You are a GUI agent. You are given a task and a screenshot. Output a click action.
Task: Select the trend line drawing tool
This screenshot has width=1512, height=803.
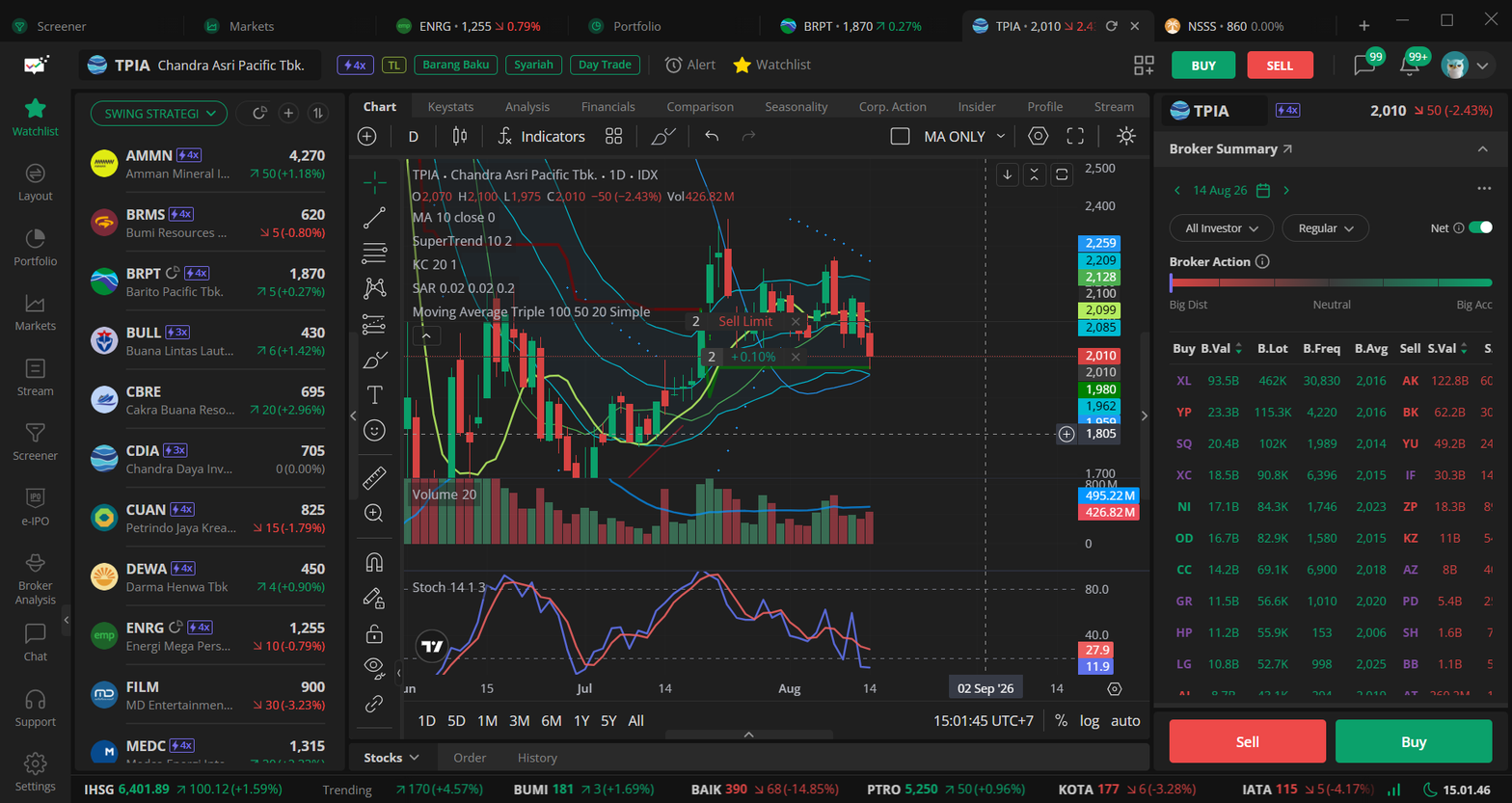click(x=374, y=218)
